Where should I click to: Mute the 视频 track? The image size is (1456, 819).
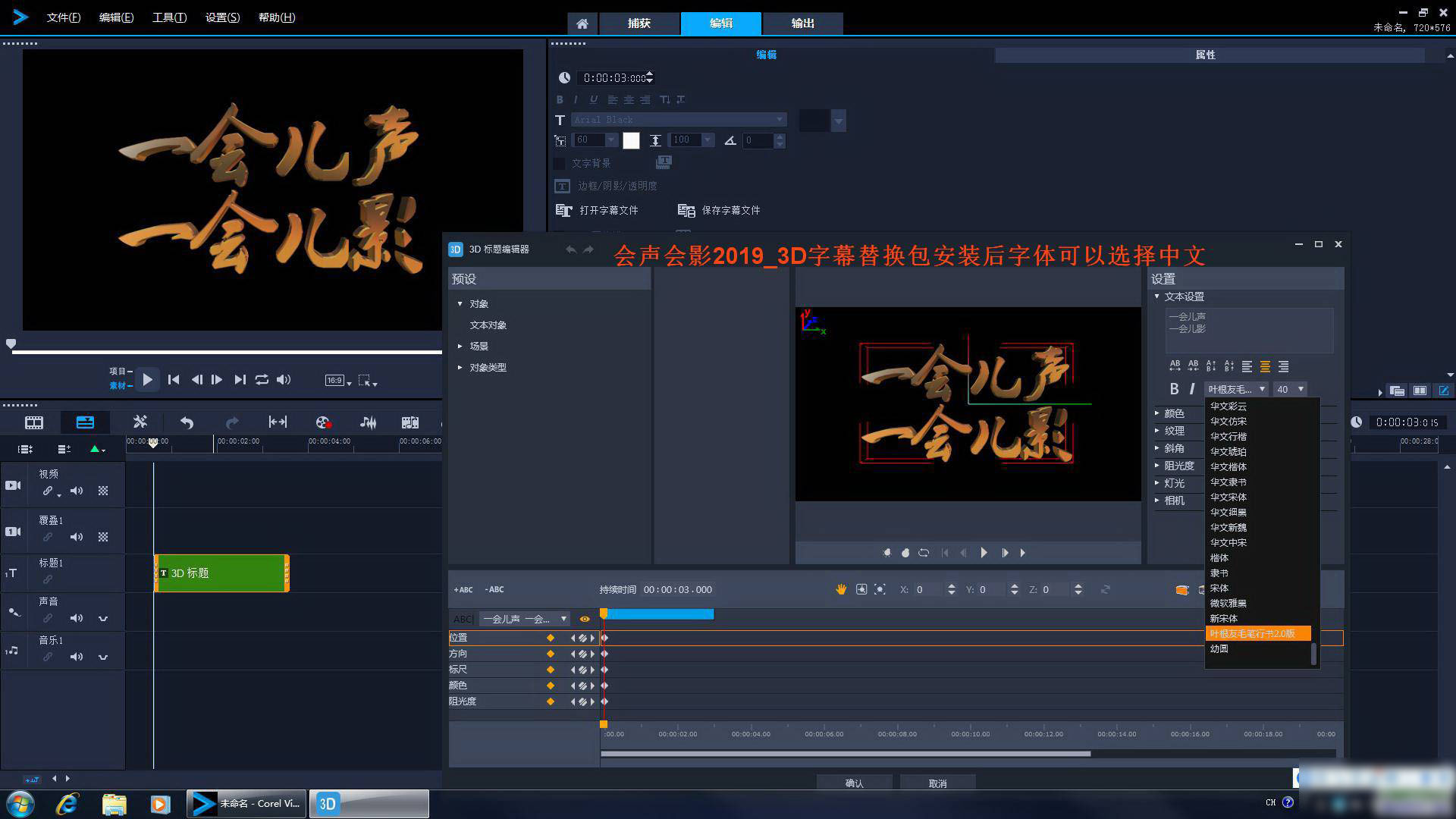click(77, 491)
